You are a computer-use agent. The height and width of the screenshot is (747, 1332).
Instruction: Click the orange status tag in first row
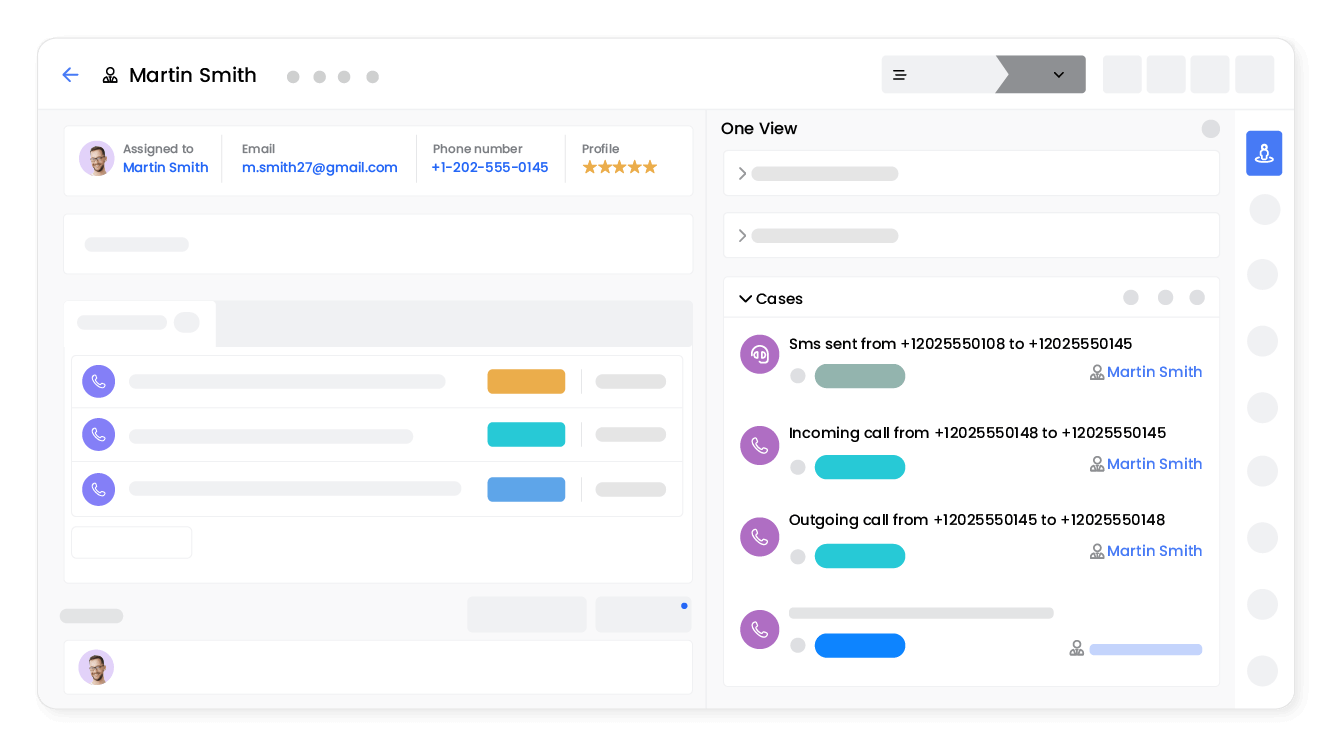click(x=526, y=381)
